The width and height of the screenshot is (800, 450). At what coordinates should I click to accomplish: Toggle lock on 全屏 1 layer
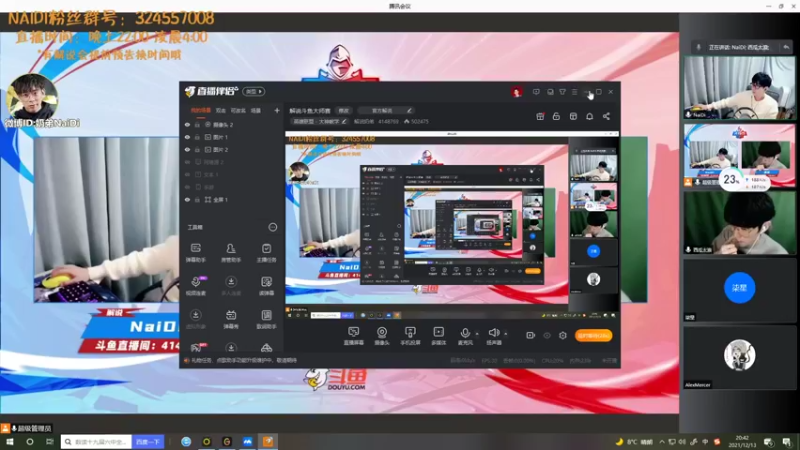pyautogui.click(x=197, y=199)
